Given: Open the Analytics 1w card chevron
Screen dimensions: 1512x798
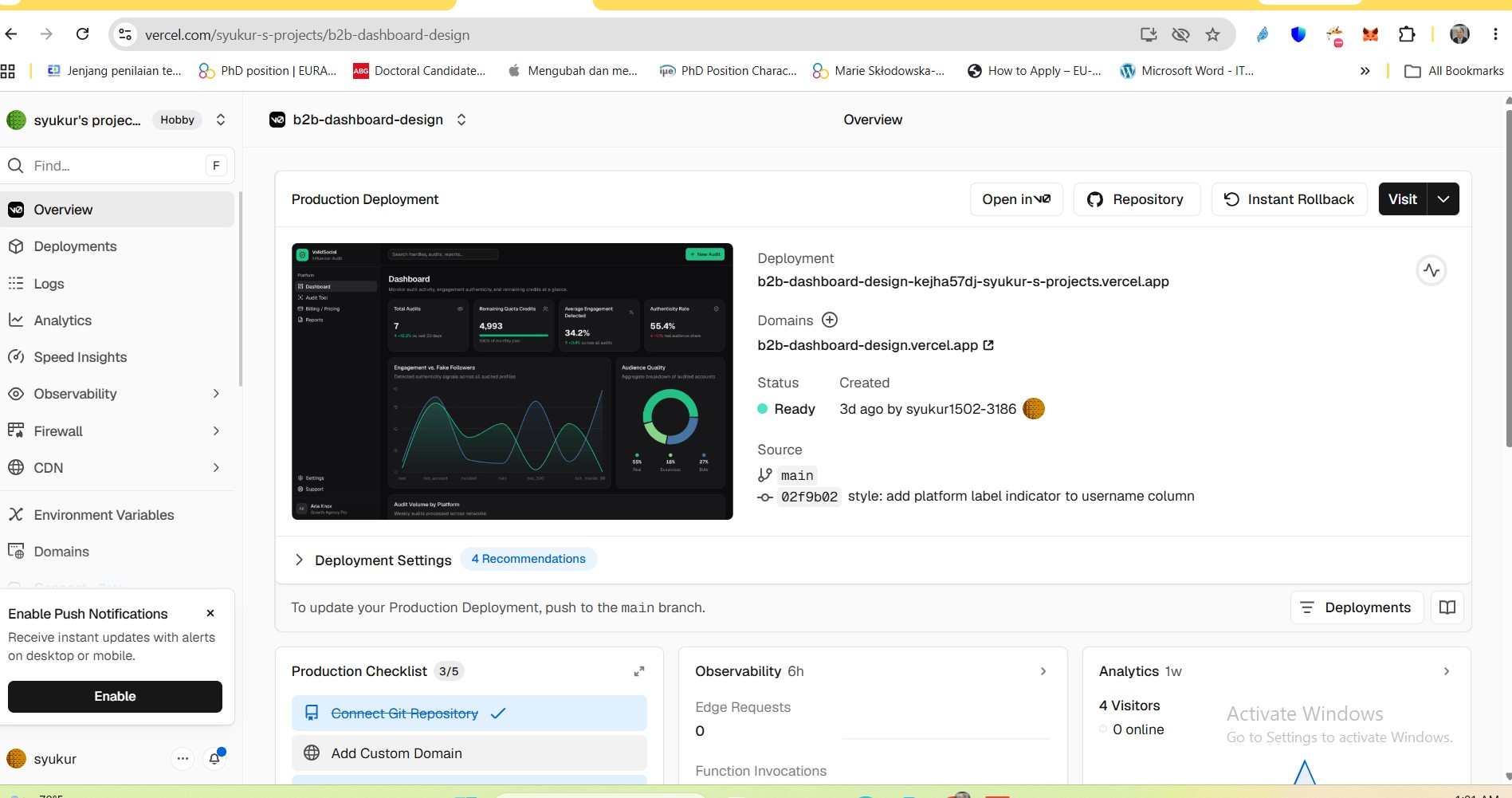Looking at the screenshot, I should coord(1447,671).
